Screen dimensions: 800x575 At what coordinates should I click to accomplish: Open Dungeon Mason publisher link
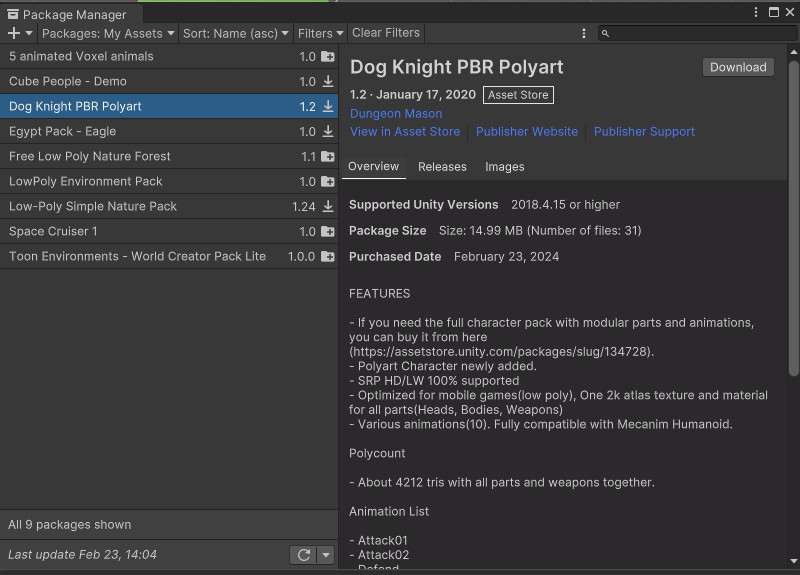[396, 113]
